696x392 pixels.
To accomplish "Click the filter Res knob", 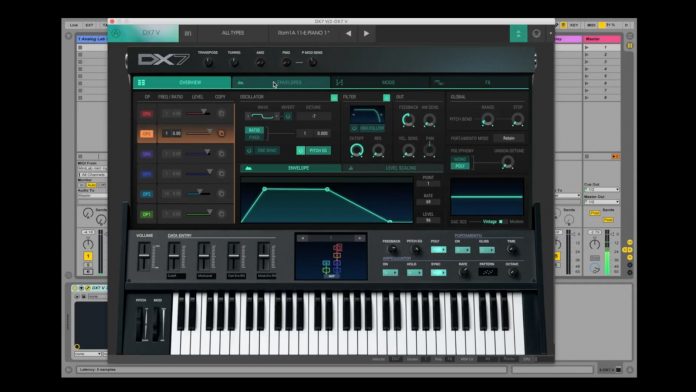I will click(x=378, y=151).
